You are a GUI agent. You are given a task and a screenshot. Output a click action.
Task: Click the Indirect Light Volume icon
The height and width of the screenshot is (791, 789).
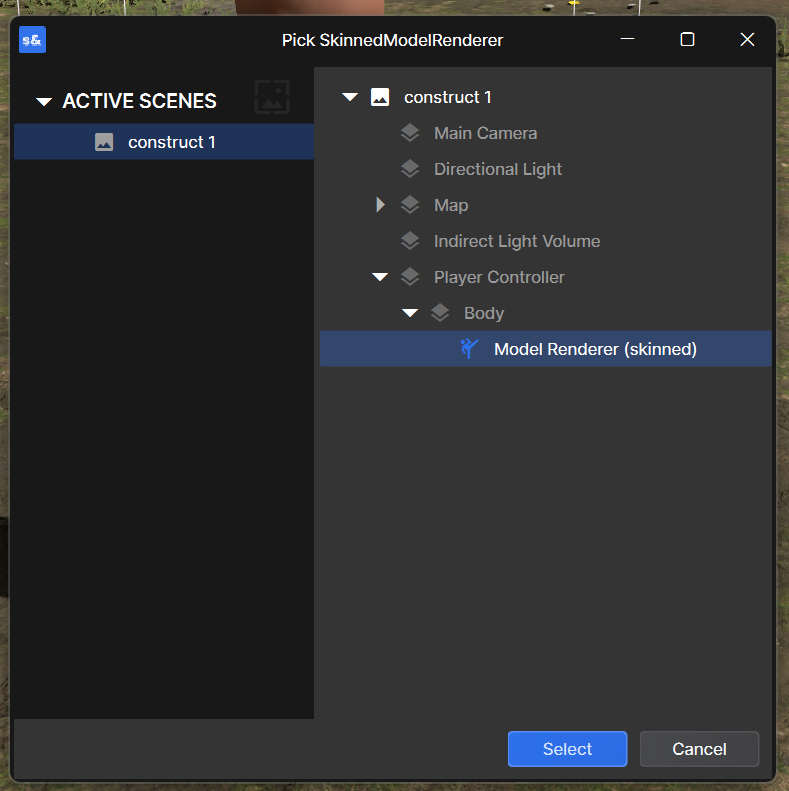410,241
